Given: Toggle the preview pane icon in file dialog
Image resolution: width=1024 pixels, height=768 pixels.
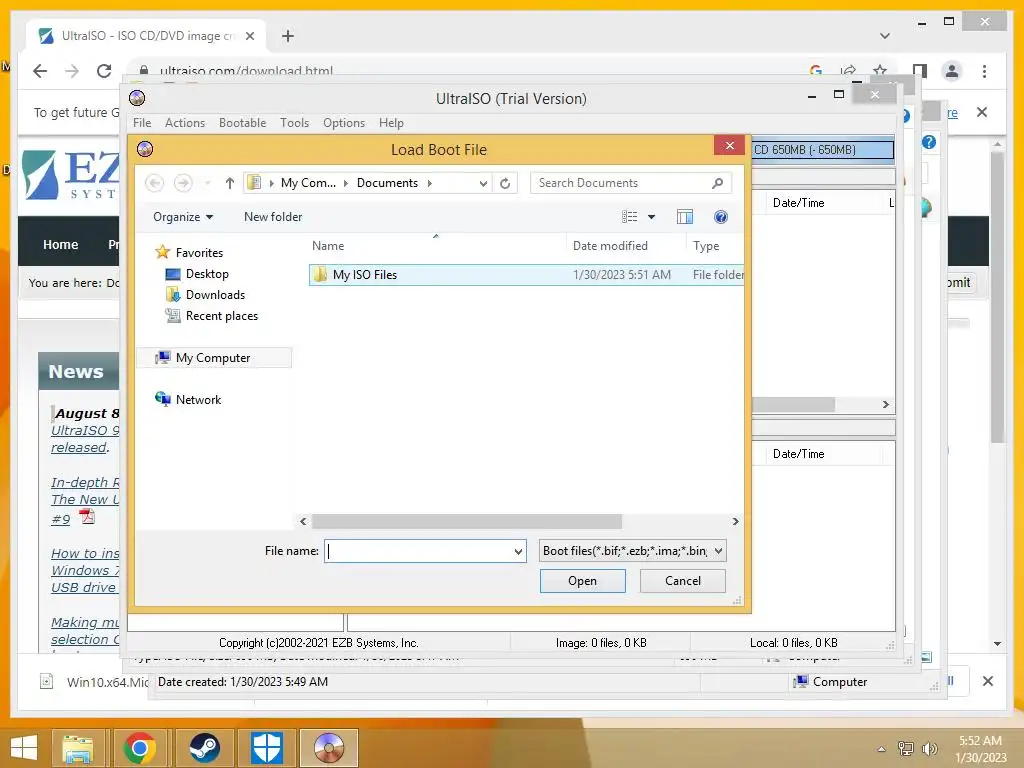Looking at the screenshot, I should coord(684,217).
